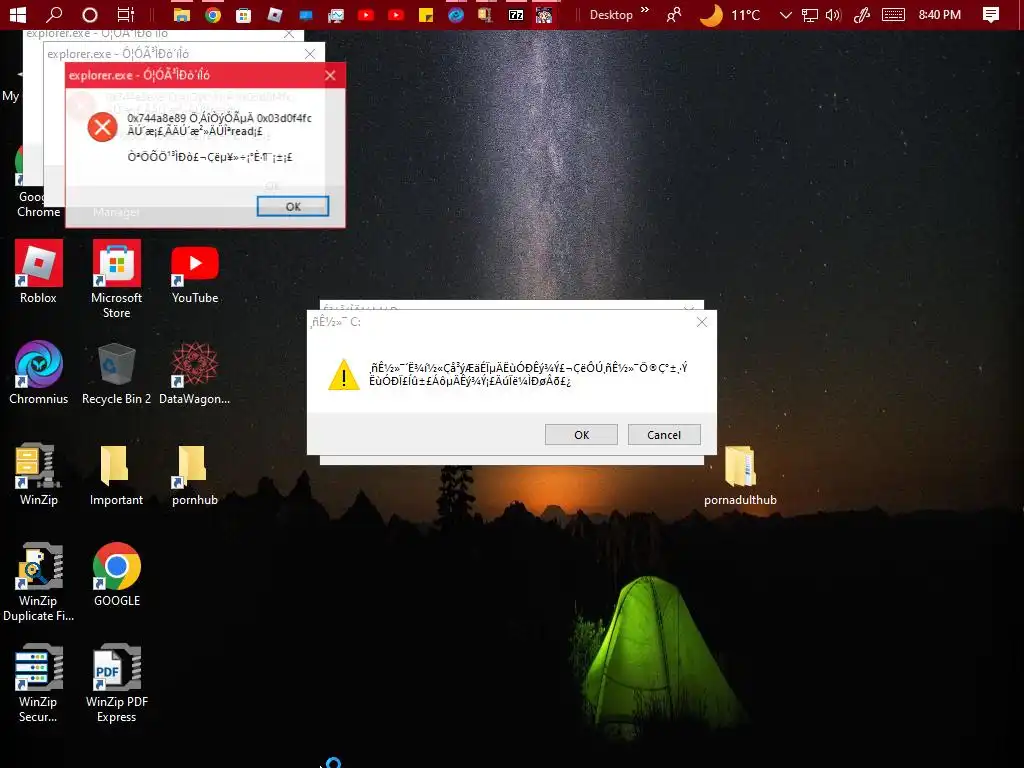Click the Cortana circle icon
Screen dimensions: 1024x768
pos(90,14)
